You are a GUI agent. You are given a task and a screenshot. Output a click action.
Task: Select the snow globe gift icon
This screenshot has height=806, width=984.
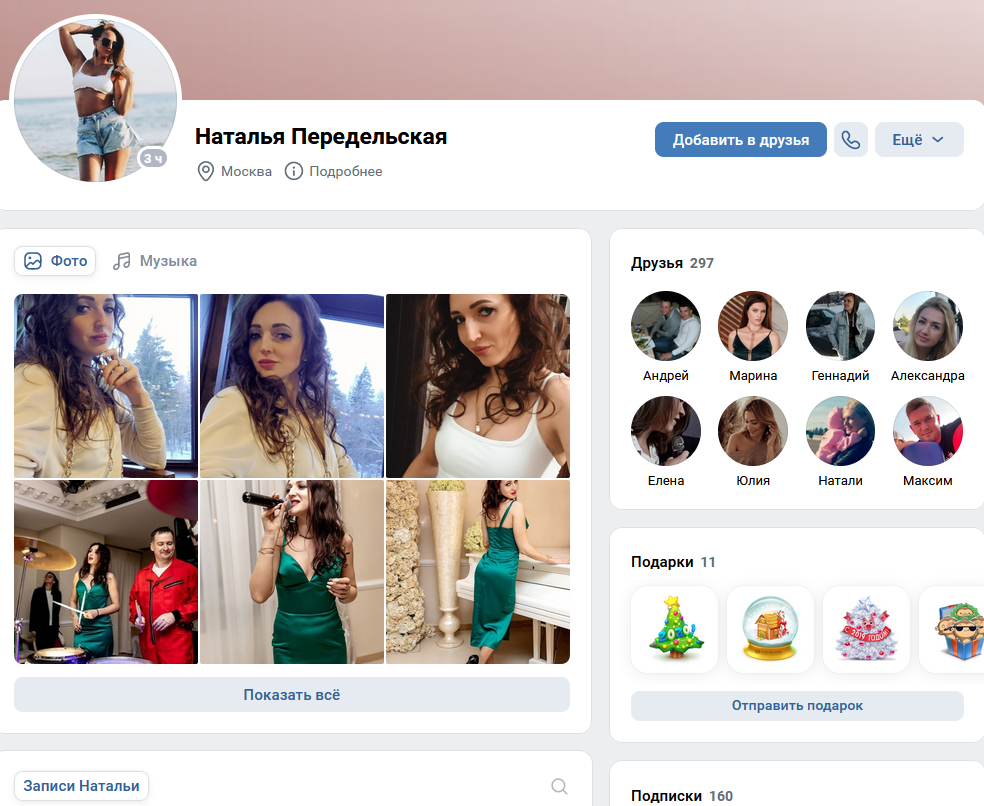click(770, 629)
